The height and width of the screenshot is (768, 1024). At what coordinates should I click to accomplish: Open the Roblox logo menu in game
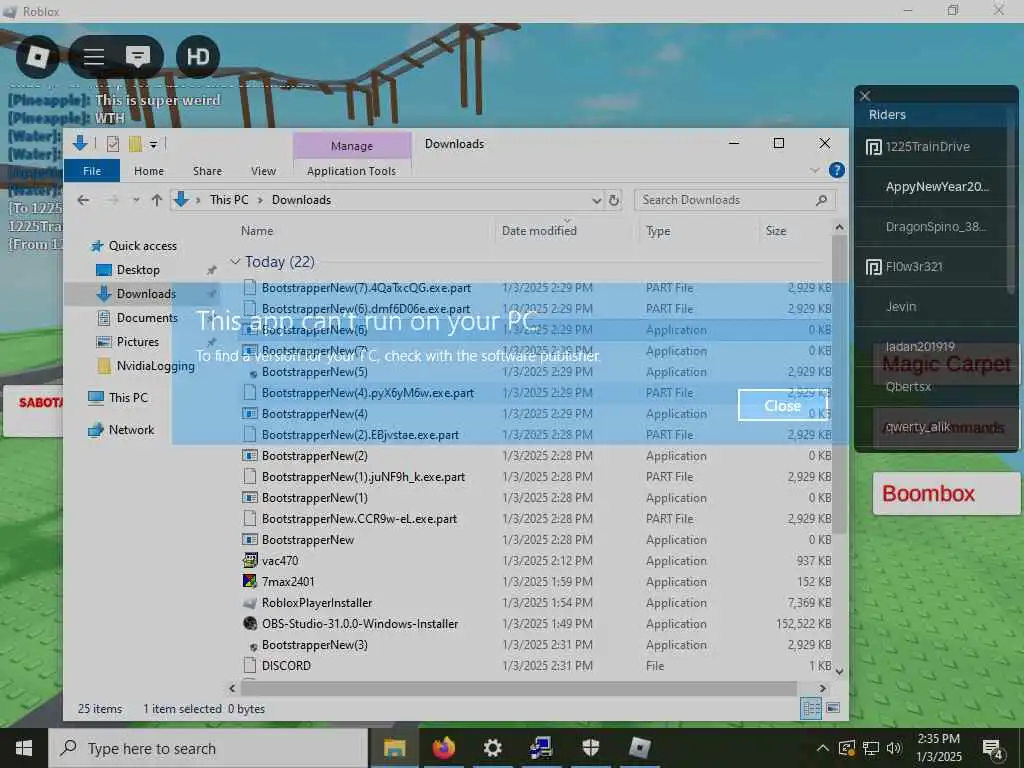point(37,57)
